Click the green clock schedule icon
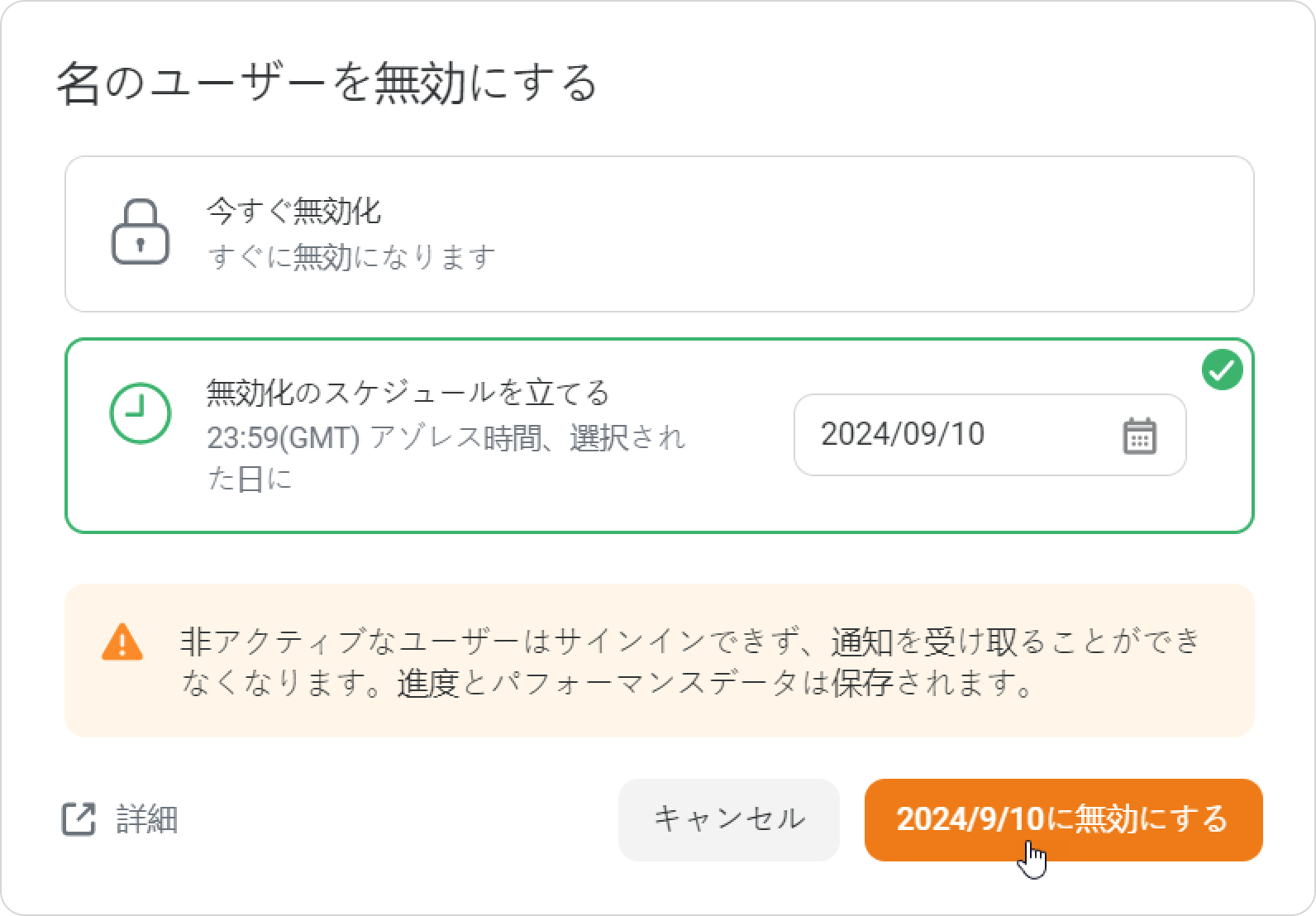Screen dimensions: 1316x916 tap(140, 413)
